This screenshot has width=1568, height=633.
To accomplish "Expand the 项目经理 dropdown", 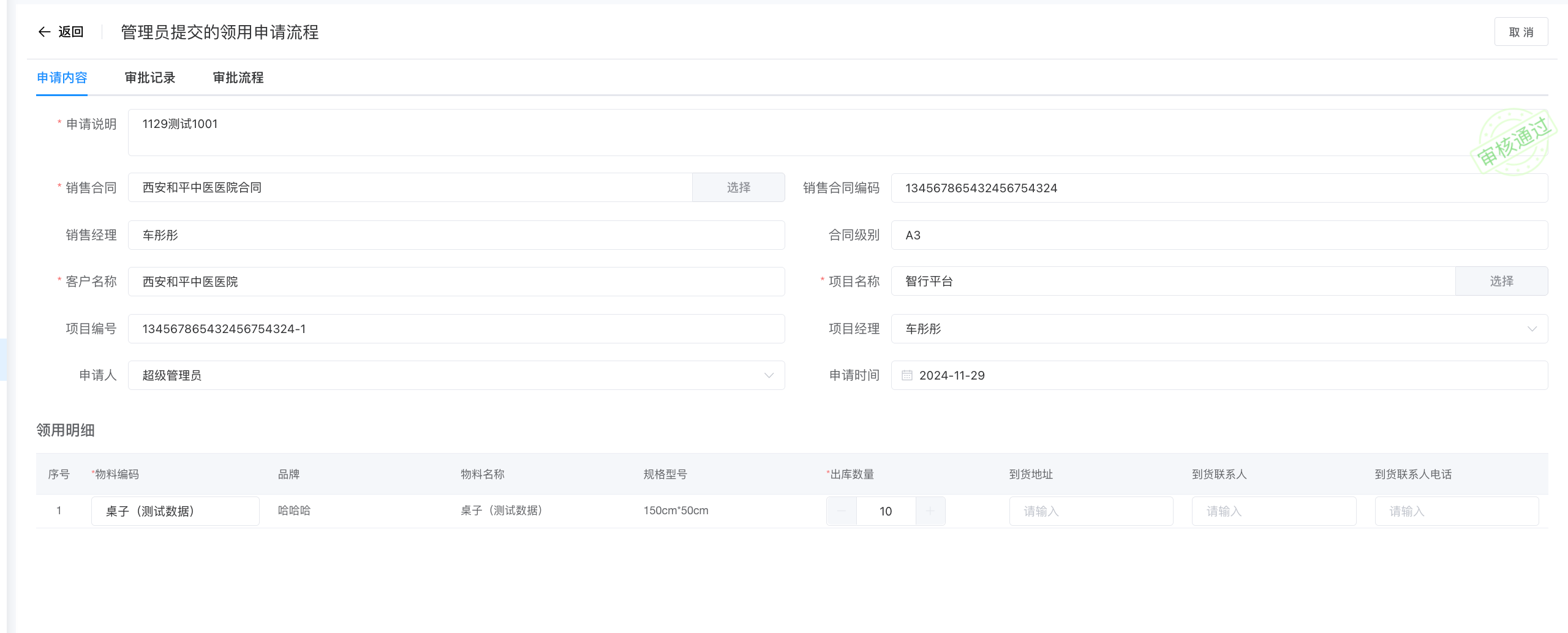I will [x=1531, y=329].
